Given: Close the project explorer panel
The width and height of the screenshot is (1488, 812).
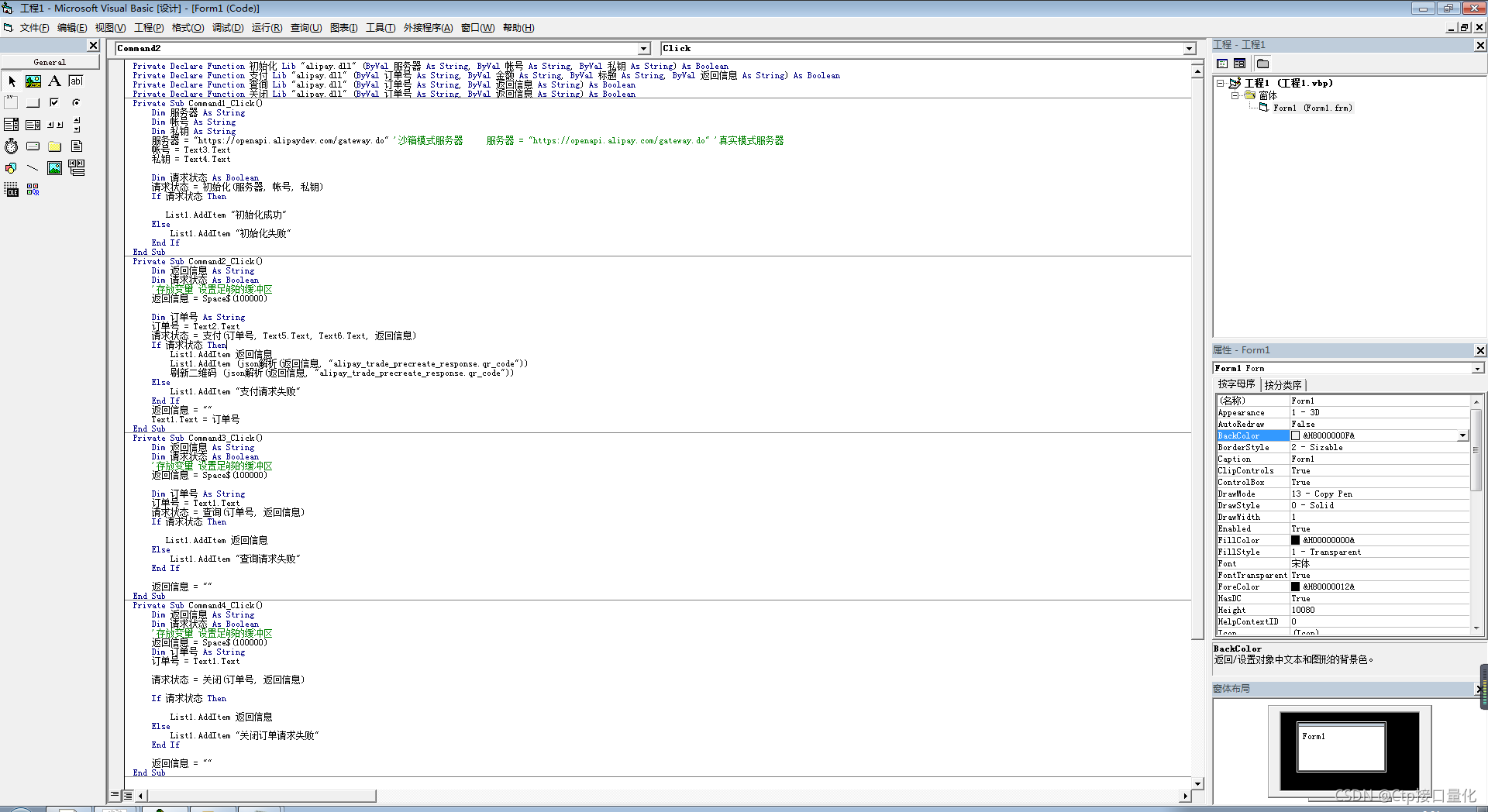Looking at the screenshot, I should 1479,46.
